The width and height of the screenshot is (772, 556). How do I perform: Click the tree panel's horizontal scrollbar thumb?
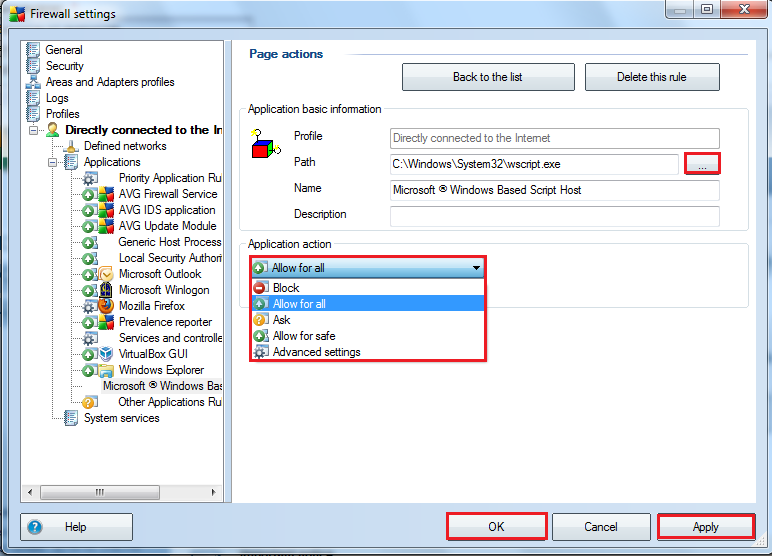(100, 492)
